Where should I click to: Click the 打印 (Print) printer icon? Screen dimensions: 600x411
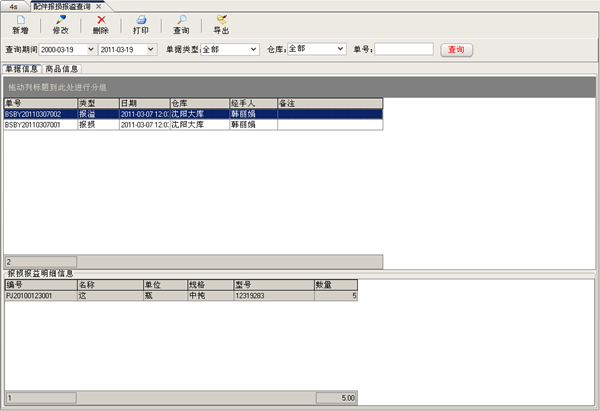coord(141,21)
